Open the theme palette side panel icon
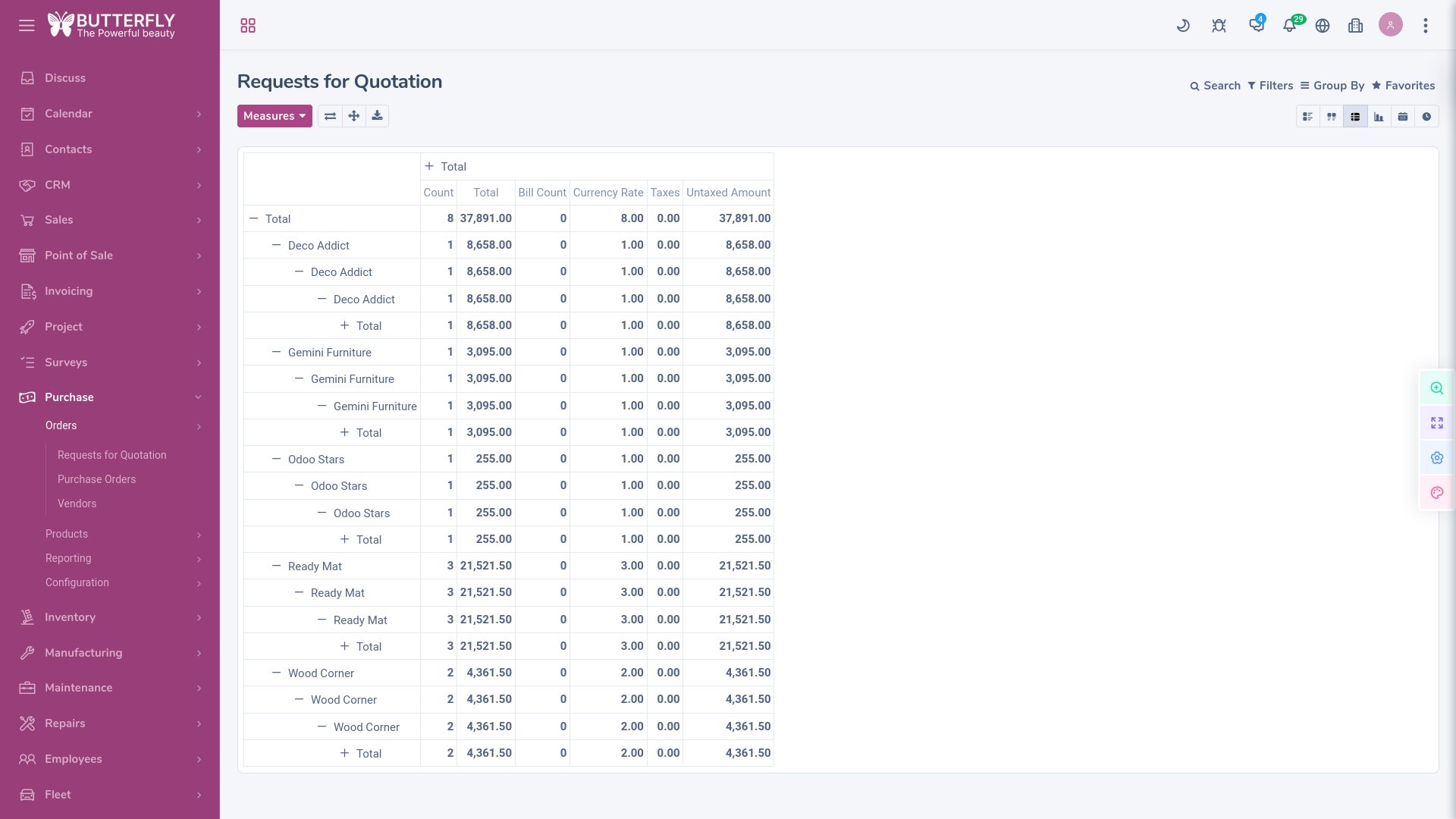Image resolution: width=1456 pixels, height=819 pixels. [x=1437, y=493]
